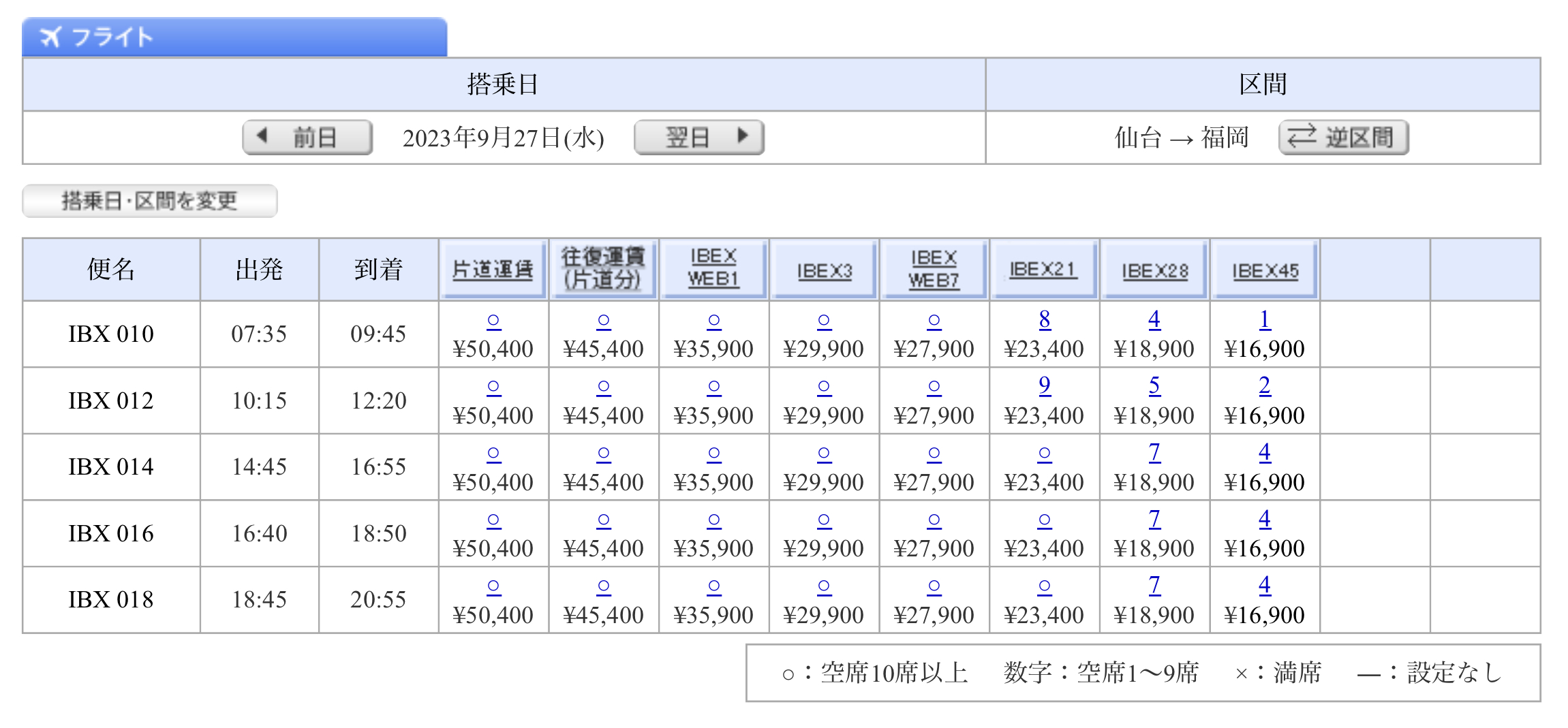The width and height of the screenshot is (1568, 728).
Task: Select IBX 014 往復運賃 circle
Action: click(x=604, y=454)
